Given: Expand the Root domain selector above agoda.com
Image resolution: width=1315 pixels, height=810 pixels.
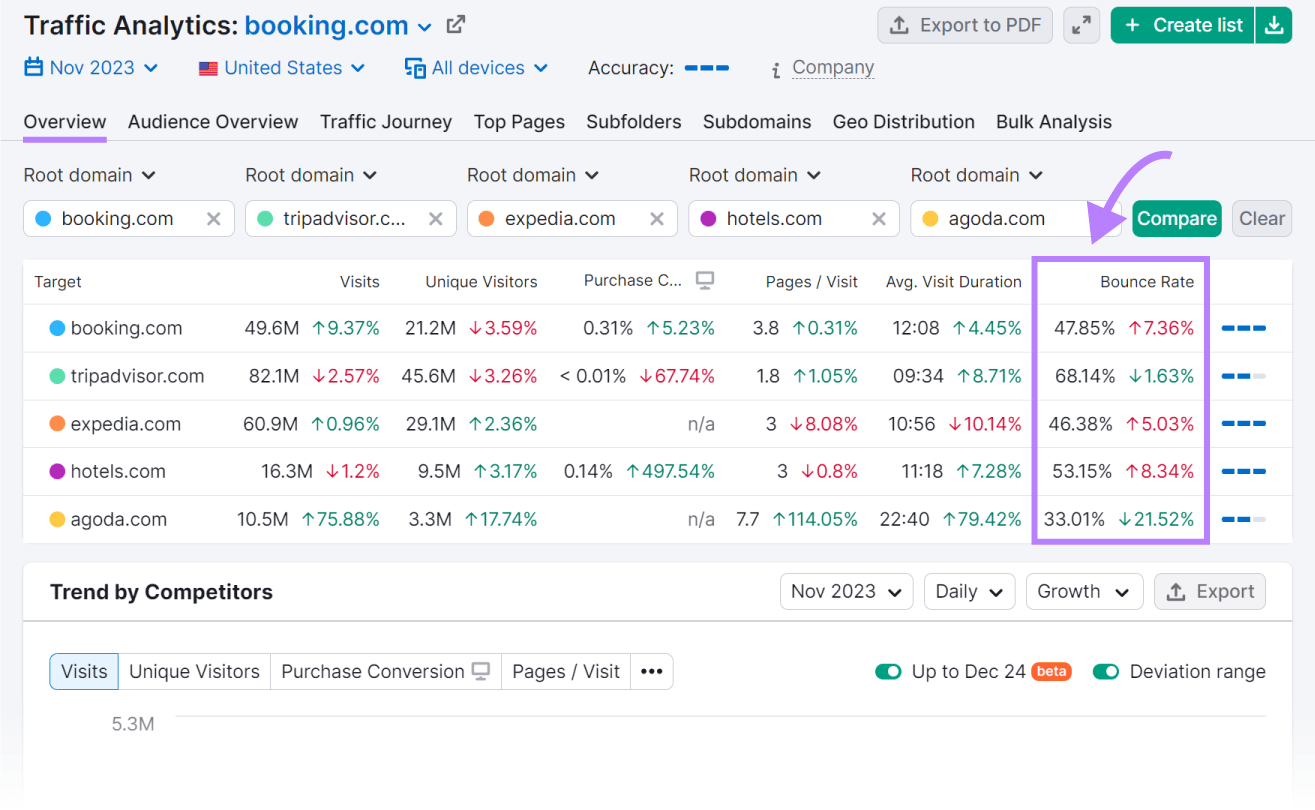Looking at the screenshot, I should tap(976, 174).
